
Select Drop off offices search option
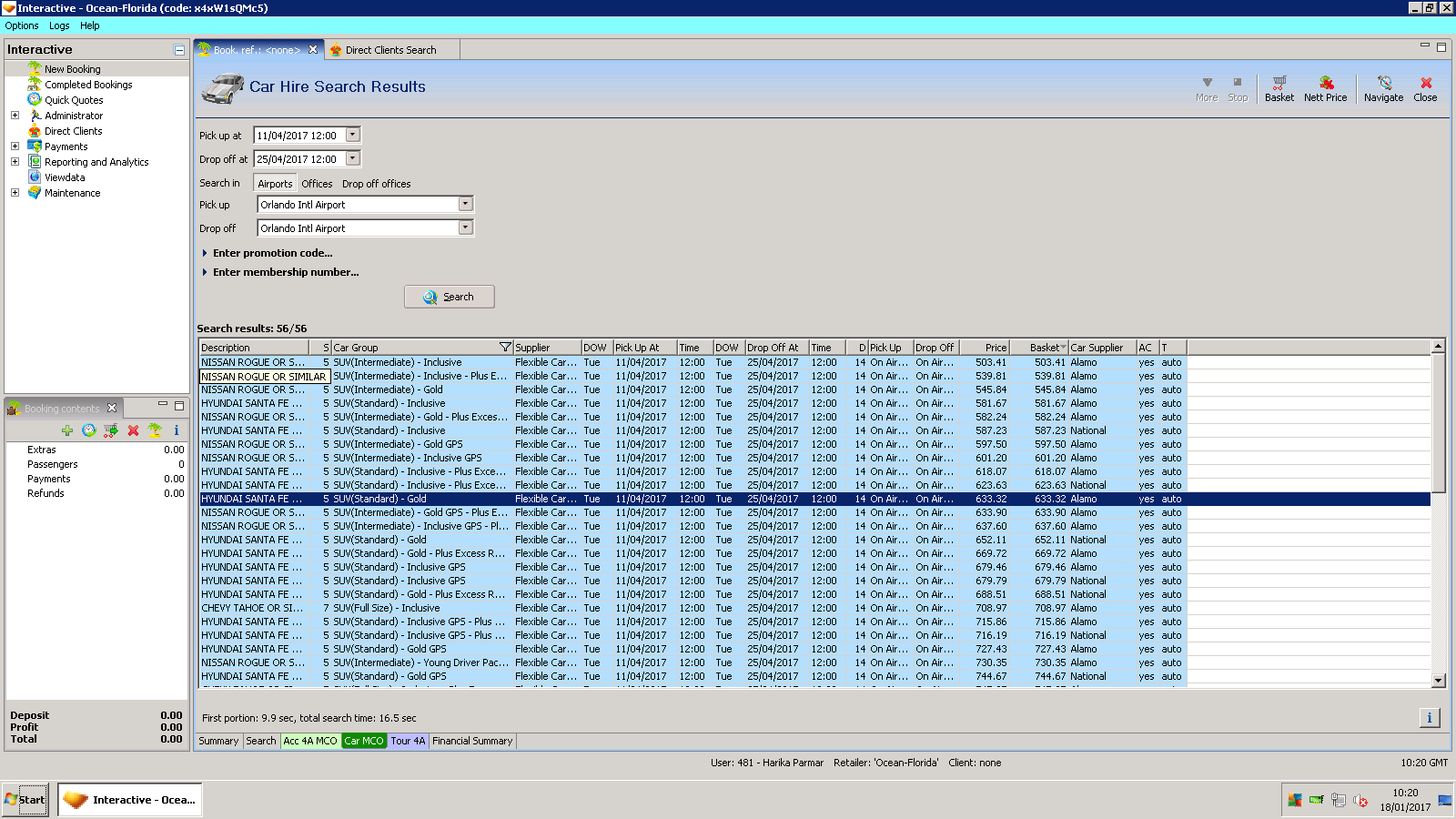(376, 184)
